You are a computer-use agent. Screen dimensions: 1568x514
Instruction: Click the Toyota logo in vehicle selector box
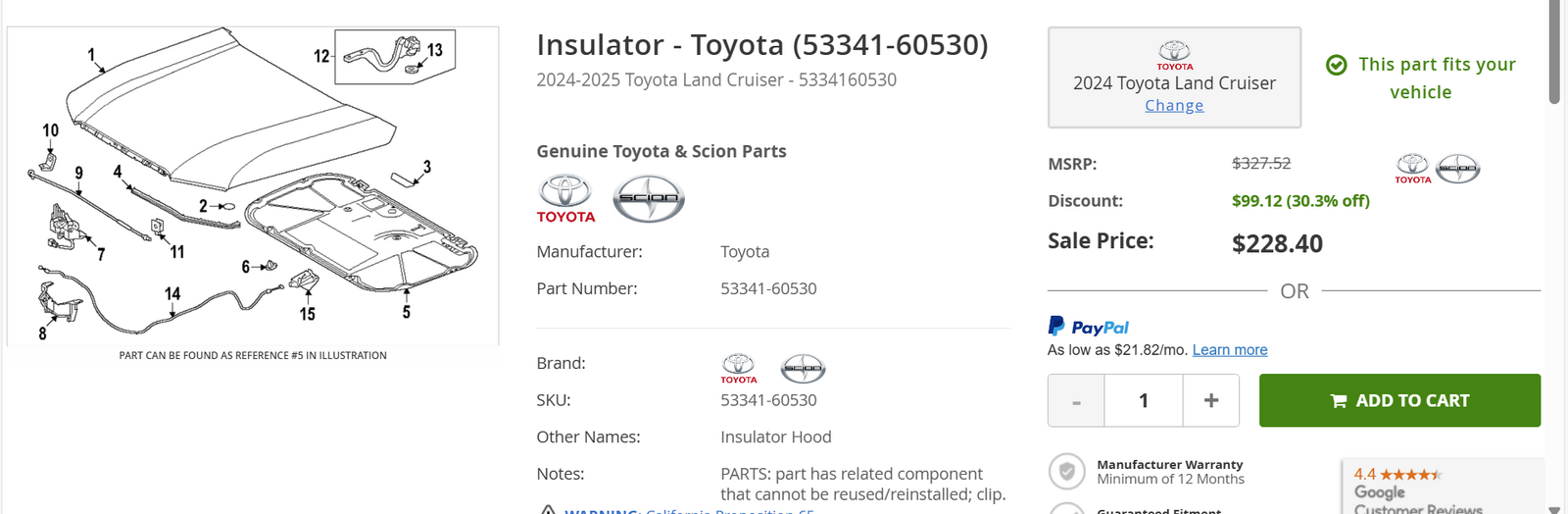(1174, 55)
